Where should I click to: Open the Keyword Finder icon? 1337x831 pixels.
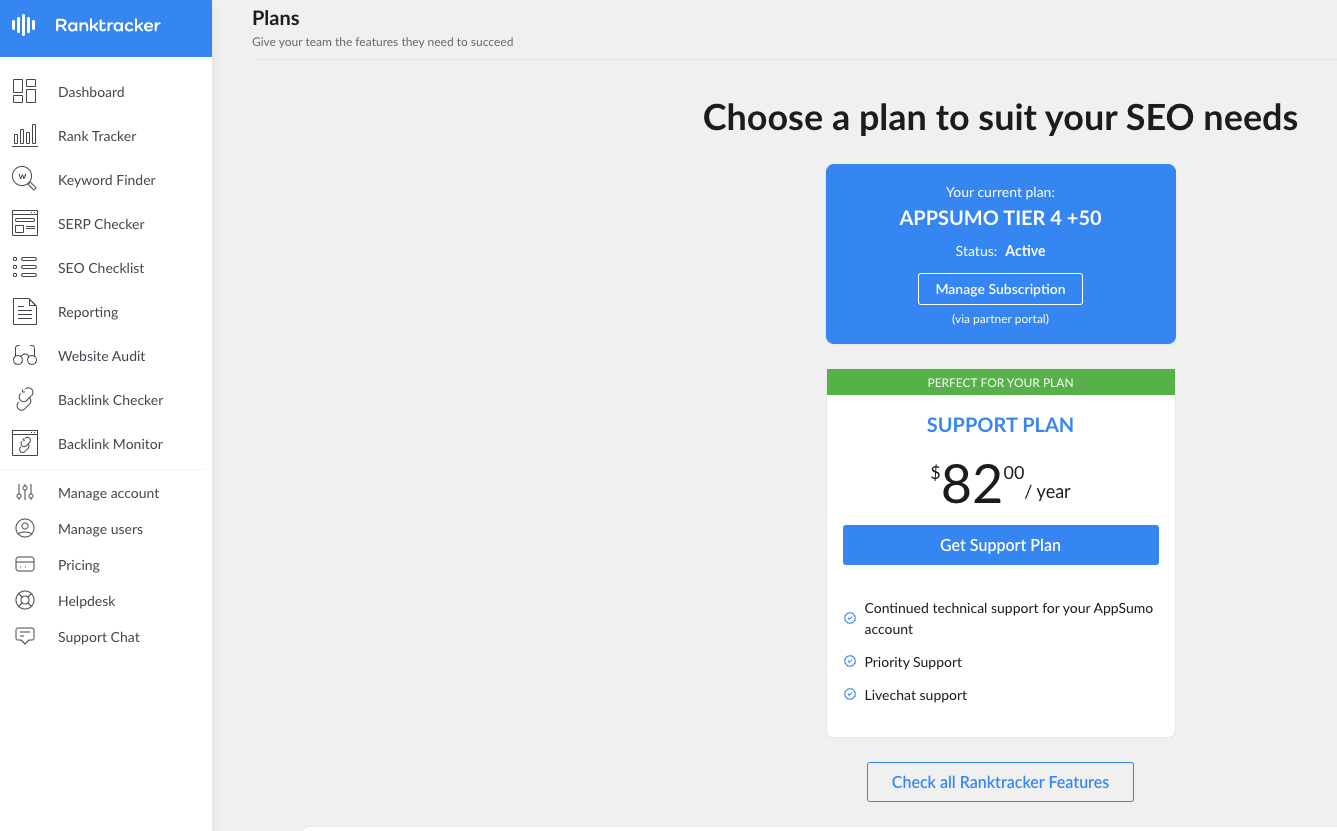[x=24, y=179]
